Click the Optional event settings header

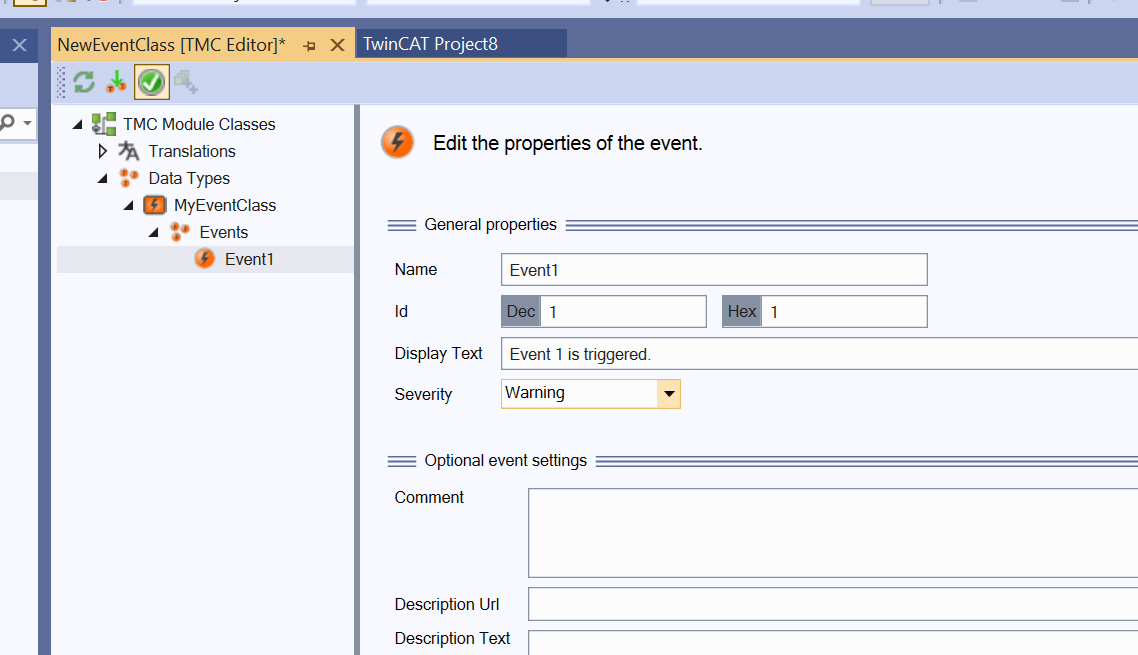coord(505,460)
